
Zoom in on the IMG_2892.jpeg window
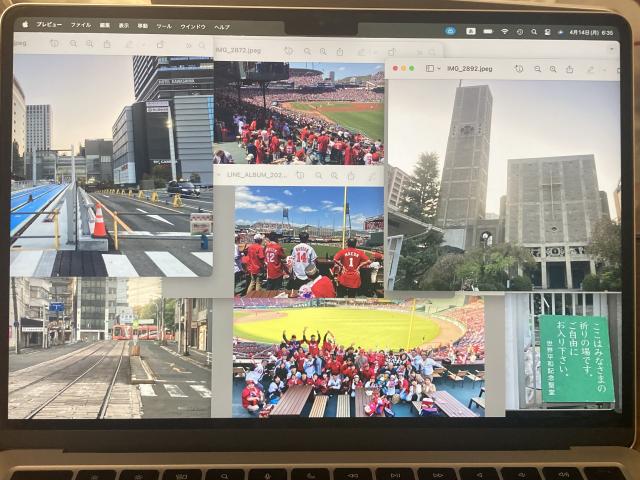pyautogui.click(x=553, y=69)
